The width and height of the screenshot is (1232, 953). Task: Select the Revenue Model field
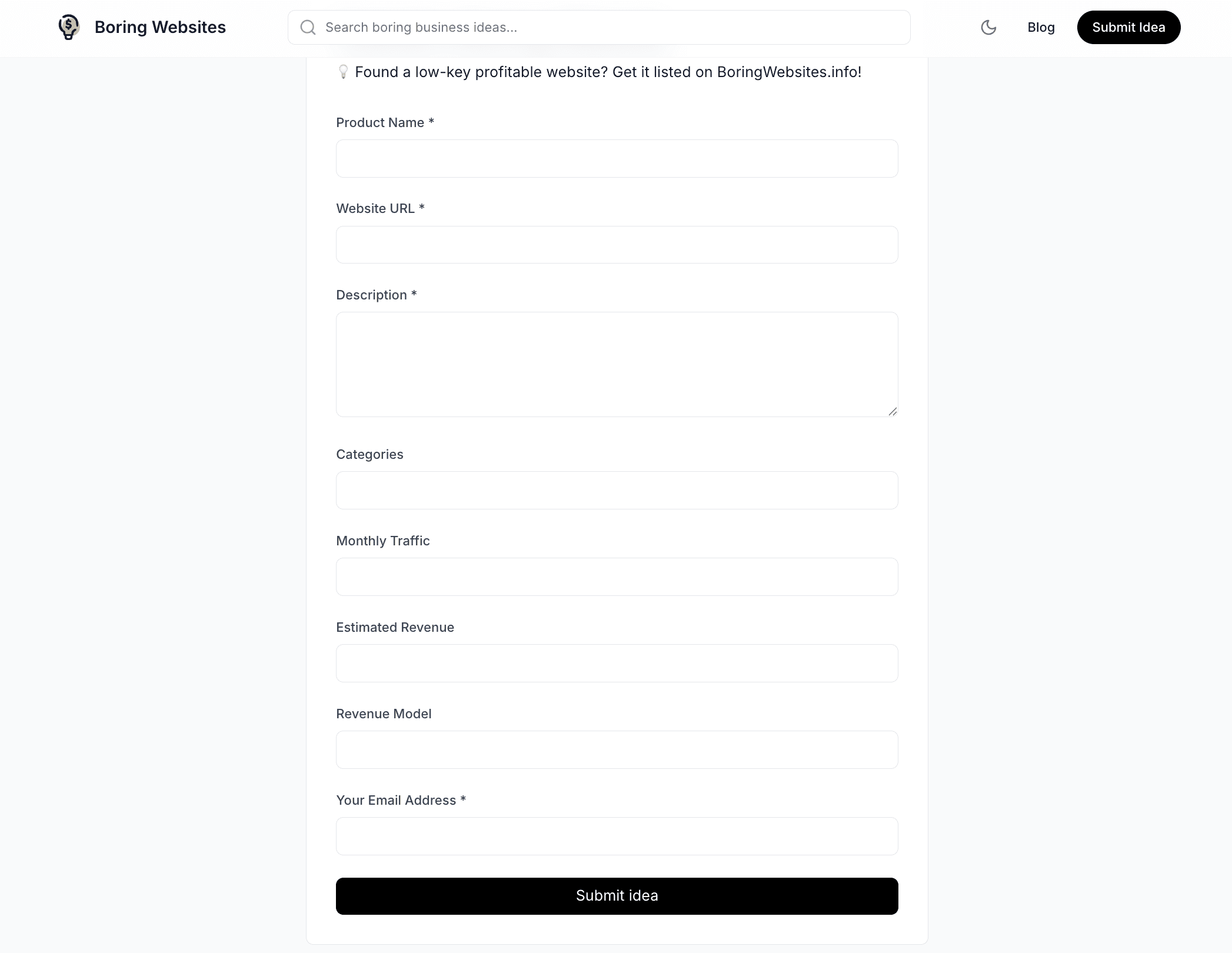click(x=617, y=749)
